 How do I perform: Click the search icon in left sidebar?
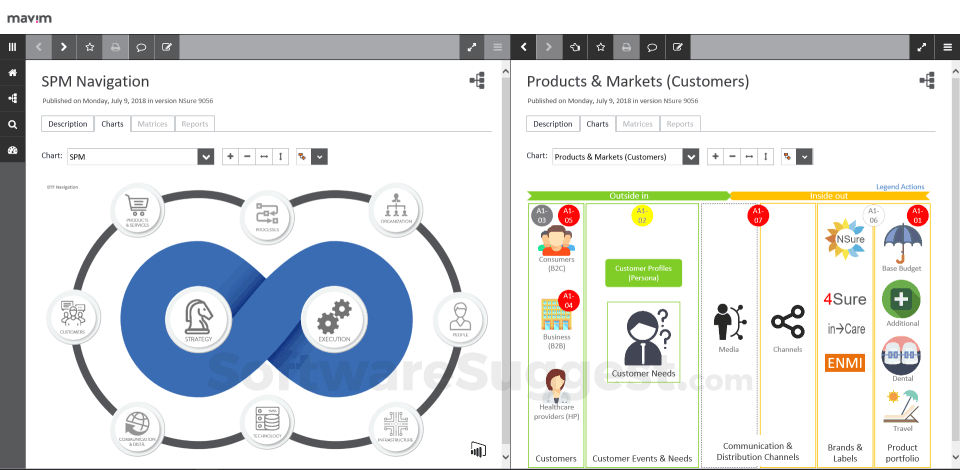click(x=12, y=124)
